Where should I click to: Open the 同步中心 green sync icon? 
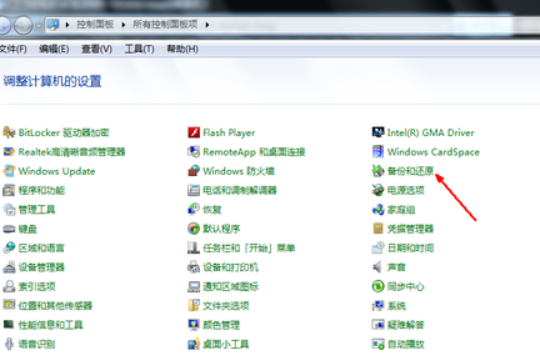[378, 286]
